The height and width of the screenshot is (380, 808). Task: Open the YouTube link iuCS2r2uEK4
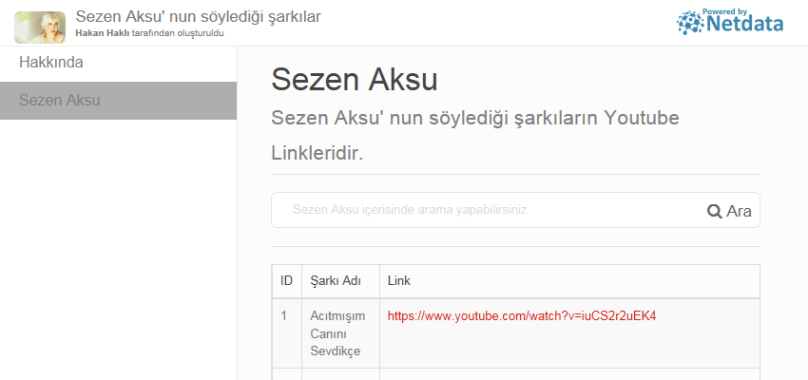click(521, 316)
